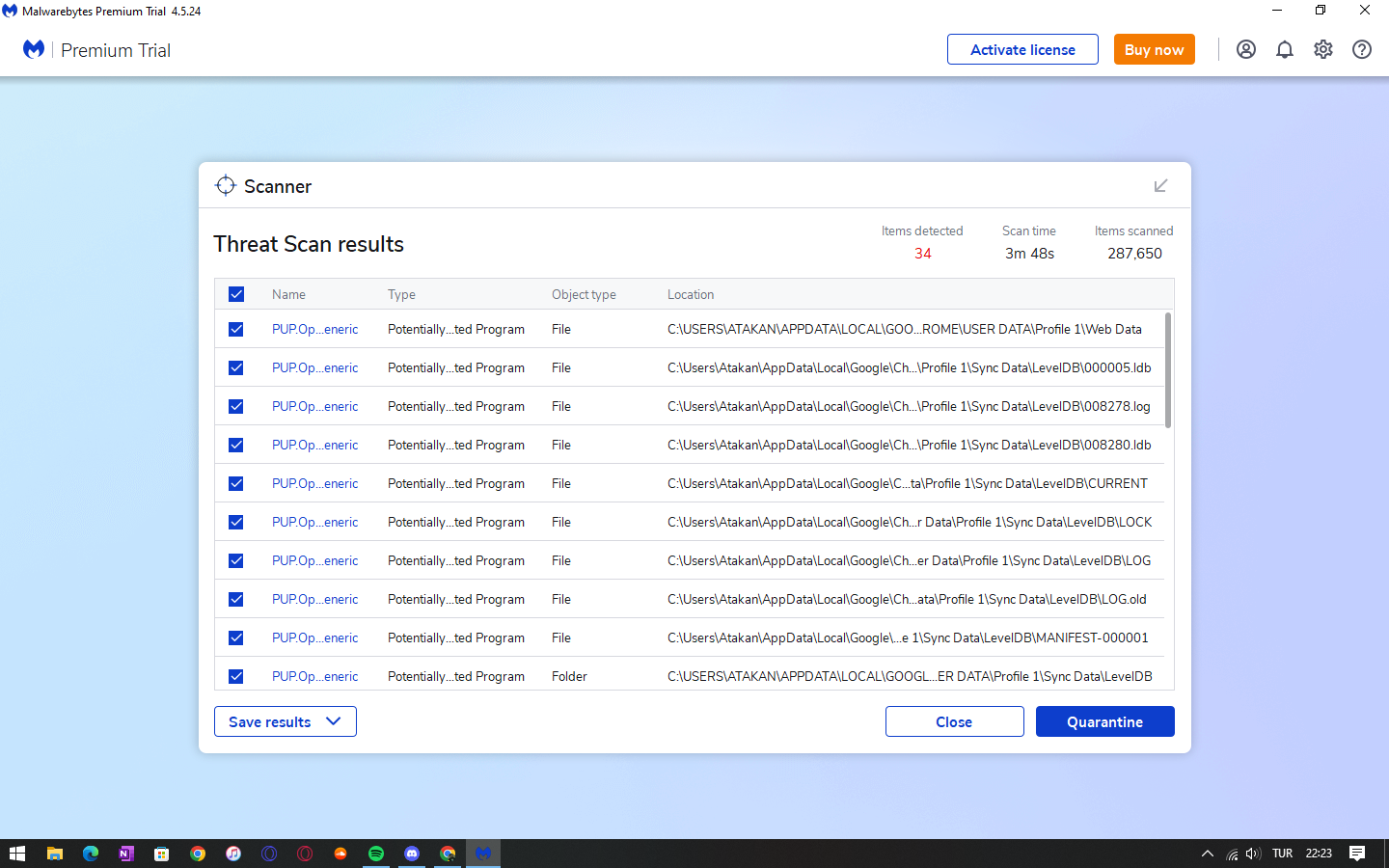The image size is (1389, 868).
Task: Open the account profile icon
Action: [1246, 49]
